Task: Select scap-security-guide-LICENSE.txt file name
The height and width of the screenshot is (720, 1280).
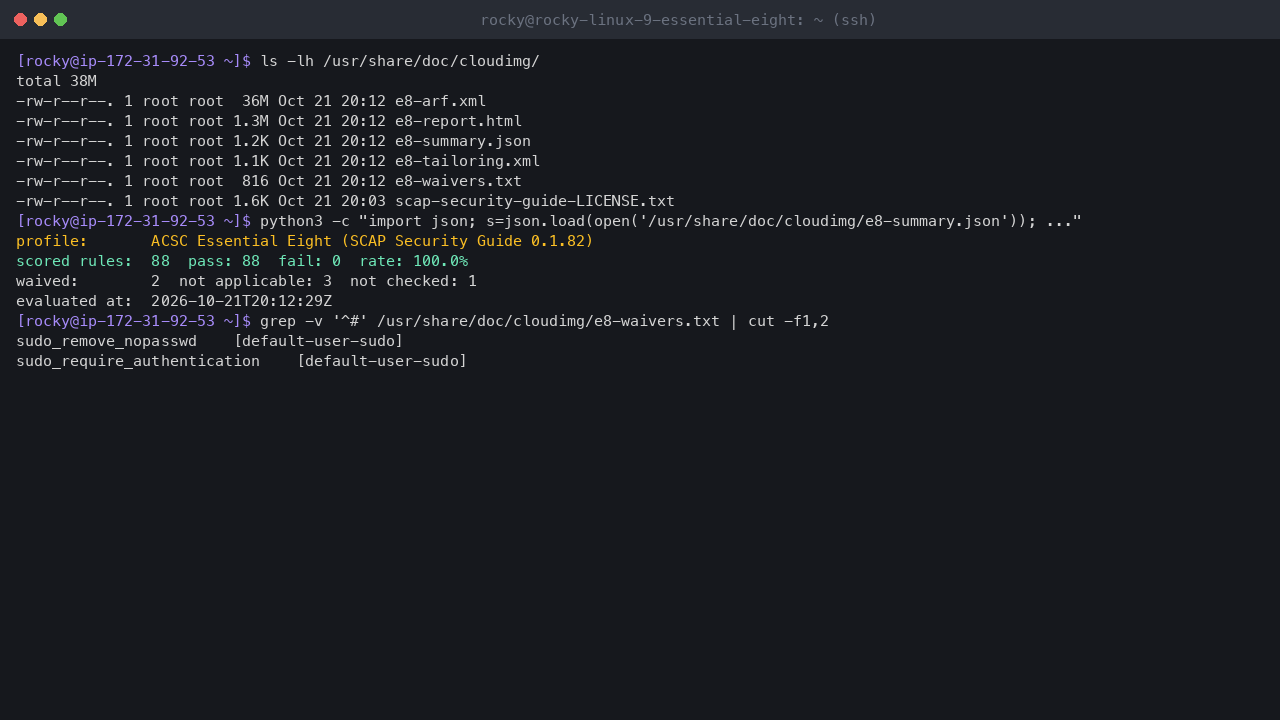Action: coord(535,201)
